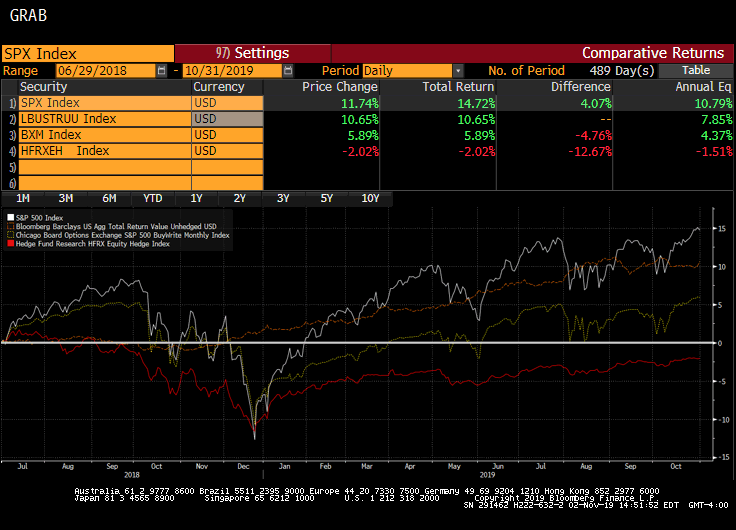Viewport: 736px width, 530px height.
Task: Click the Bloomberg Barclays US Agg legend swatch
Action: tap(11, 226)
